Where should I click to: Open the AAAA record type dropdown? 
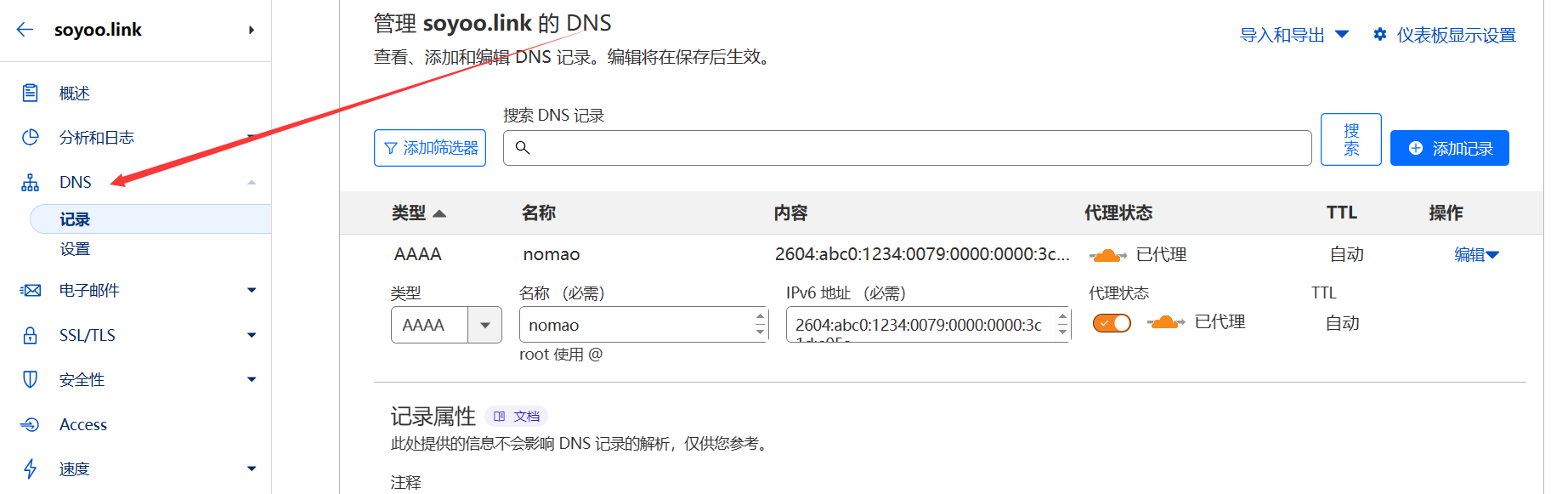(484, 325)
